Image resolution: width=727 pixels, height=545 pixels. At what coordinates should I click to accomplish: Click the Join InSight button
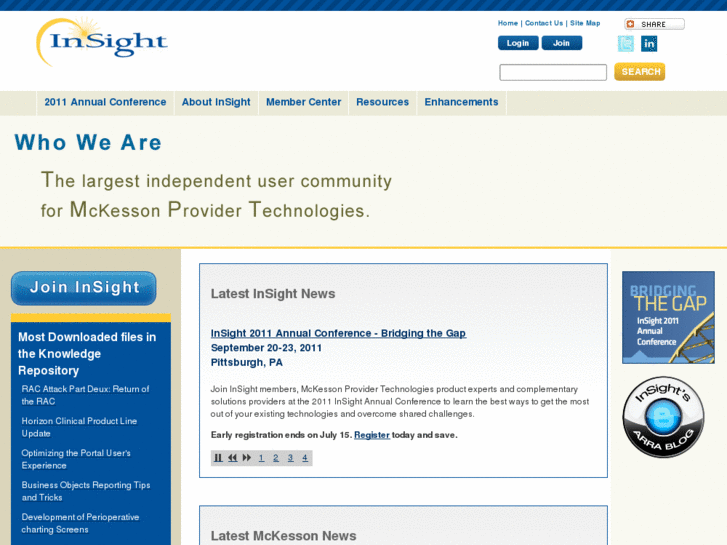pos(84,288)
